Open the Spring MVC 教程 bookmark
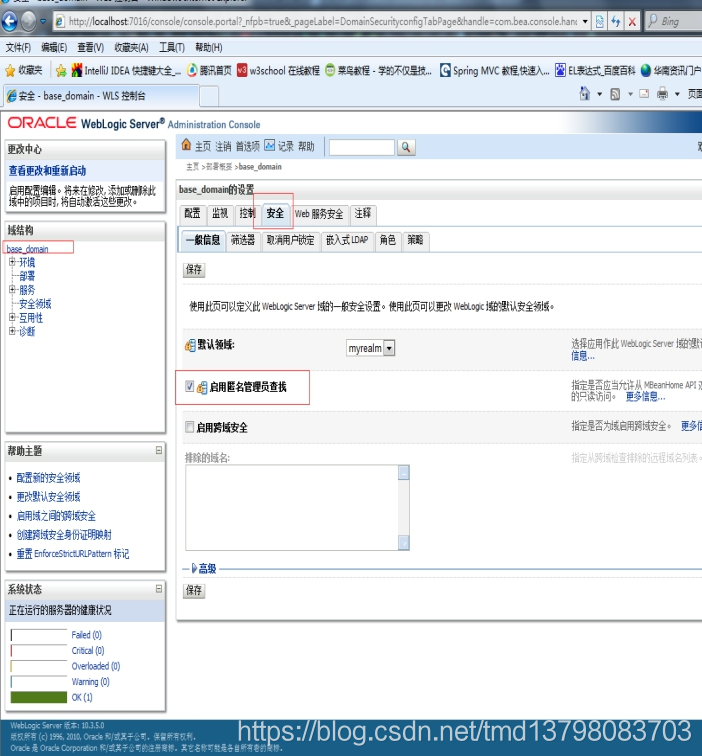702x756 pixels. pos(495,70)
